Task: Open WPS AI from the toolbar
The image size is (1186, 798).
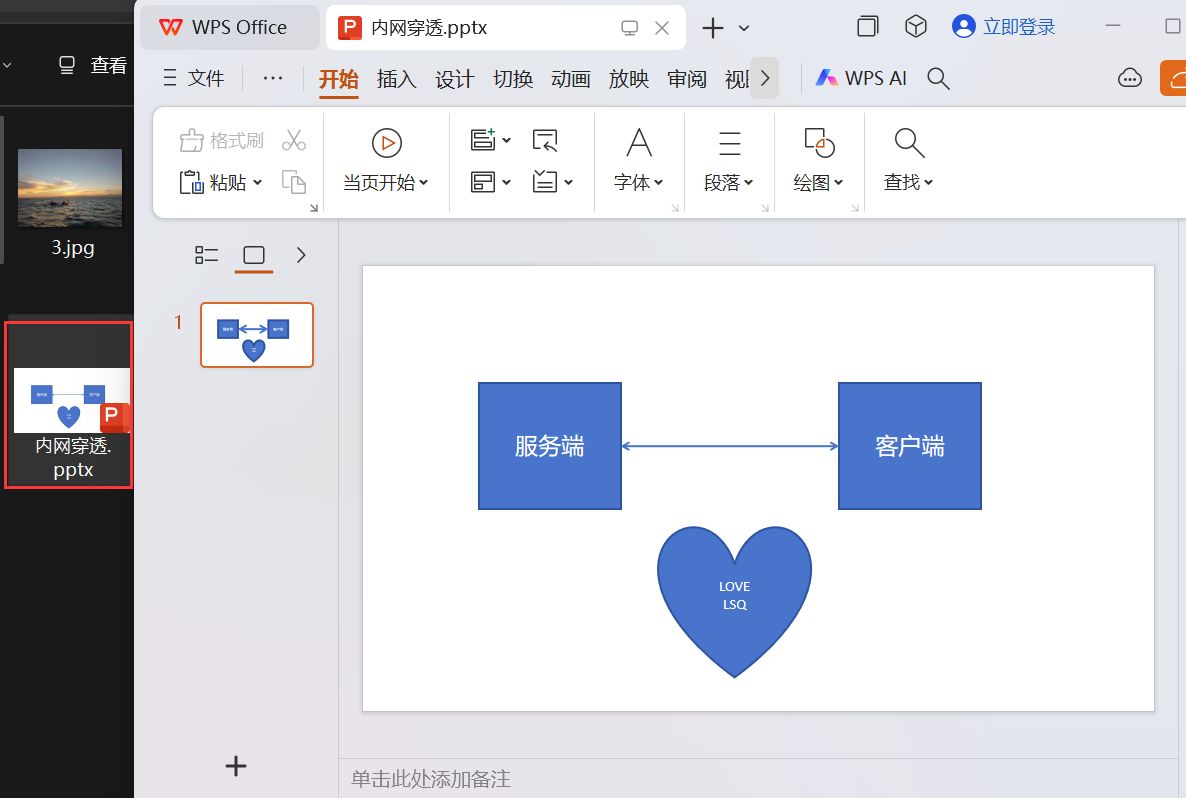Action: click(x=861, y=77)
